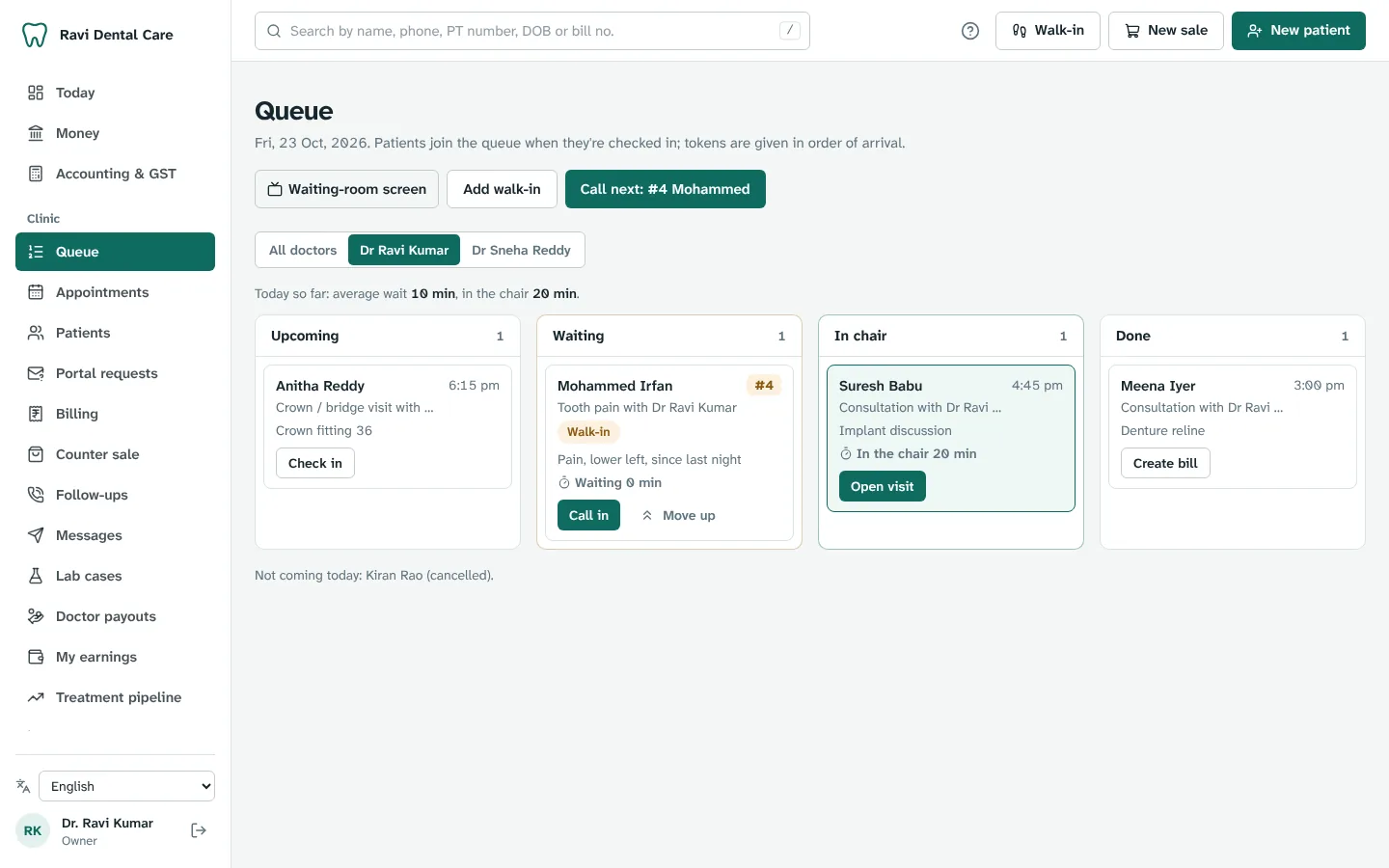
Task: Click the Ravi Dental Care tooth logo
Action: (35, 35)
